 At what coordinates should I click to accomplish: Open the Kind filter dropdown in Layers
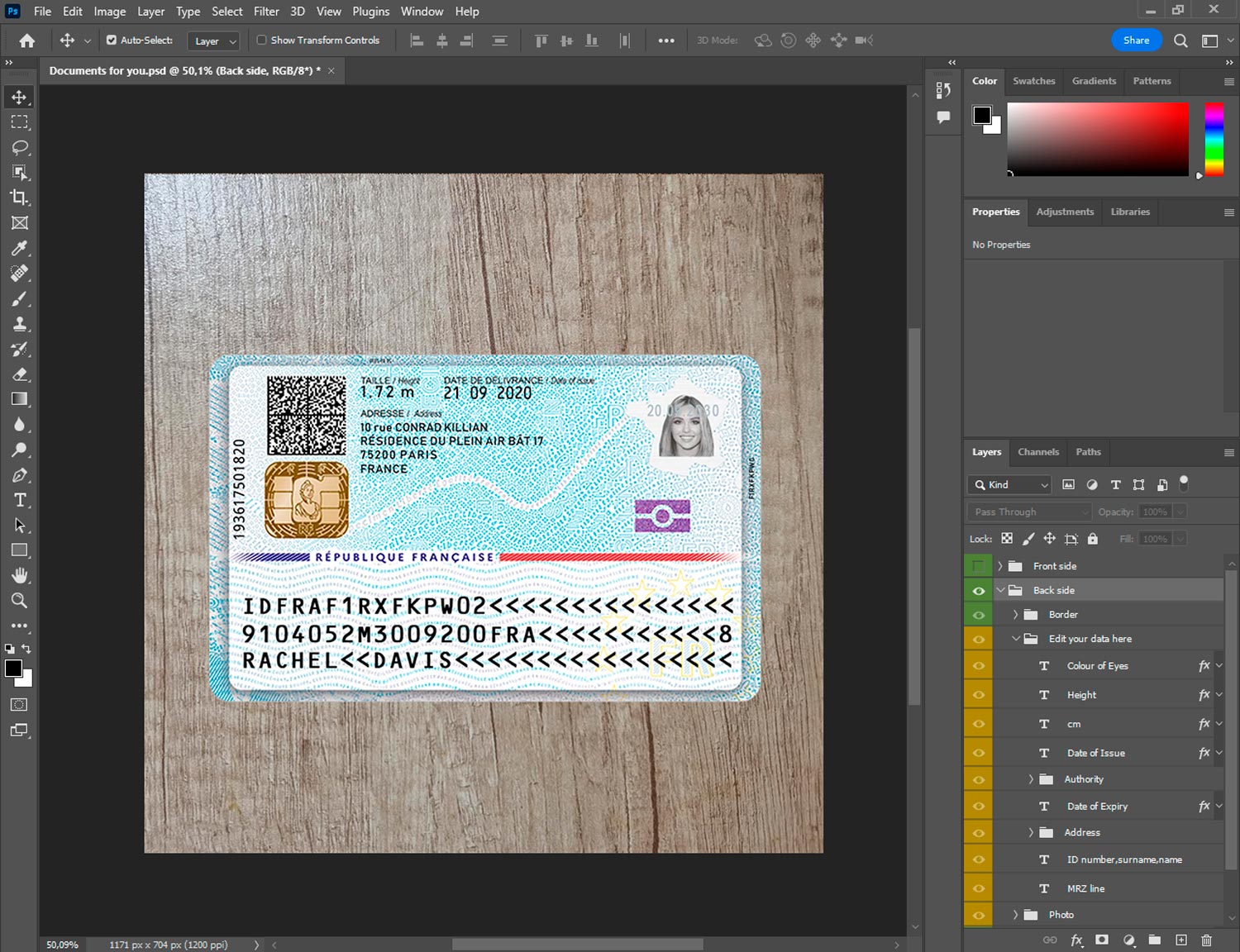(1010, 485)
